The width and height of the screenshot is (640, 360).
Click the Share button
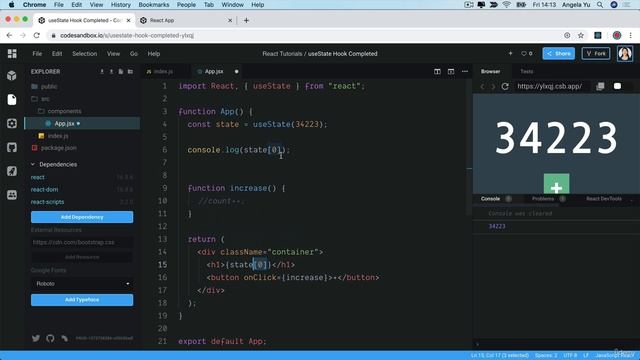tap(558, 53)
